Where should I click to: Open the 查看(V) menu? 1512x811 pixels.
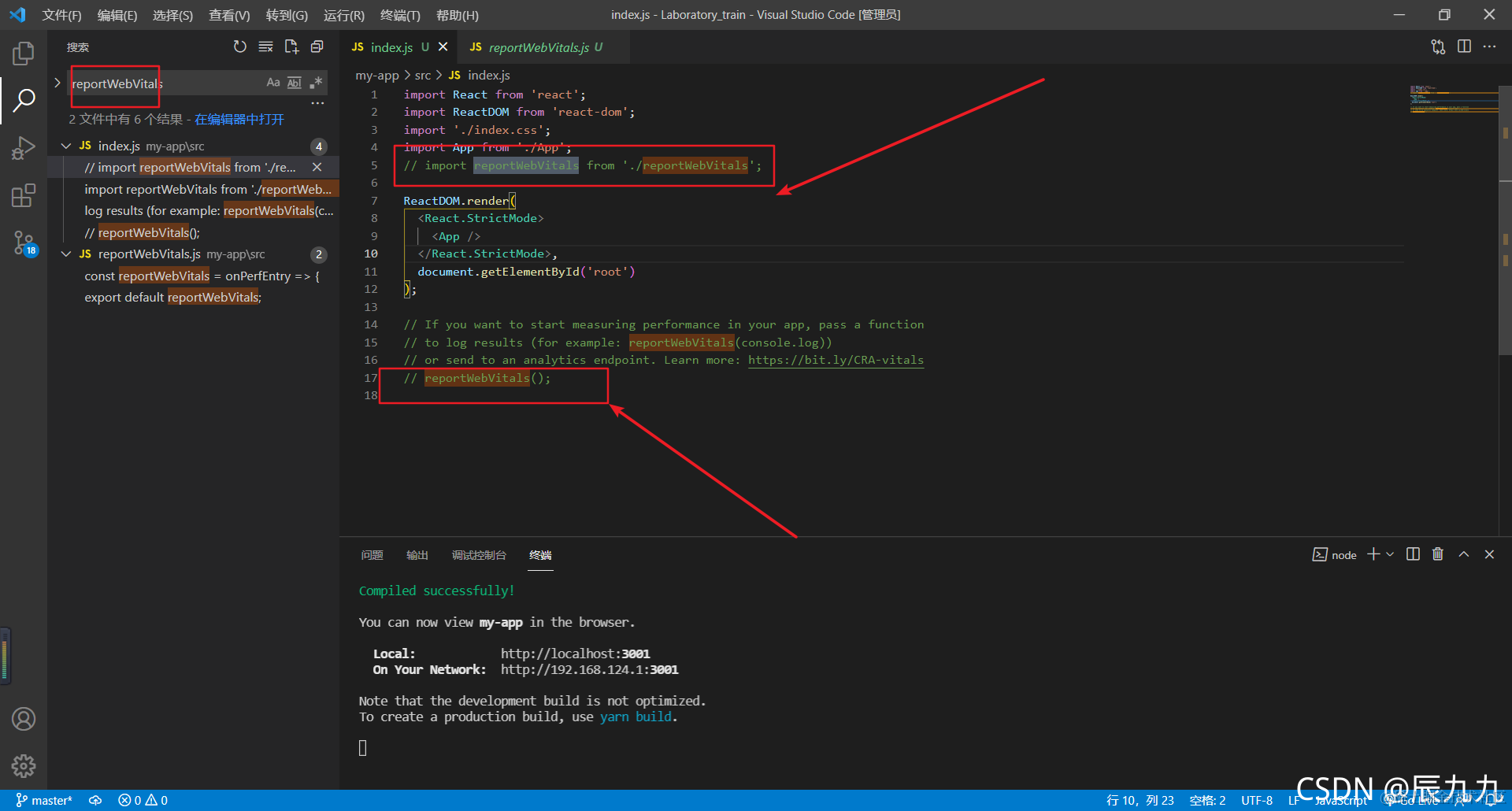(229, 15)
